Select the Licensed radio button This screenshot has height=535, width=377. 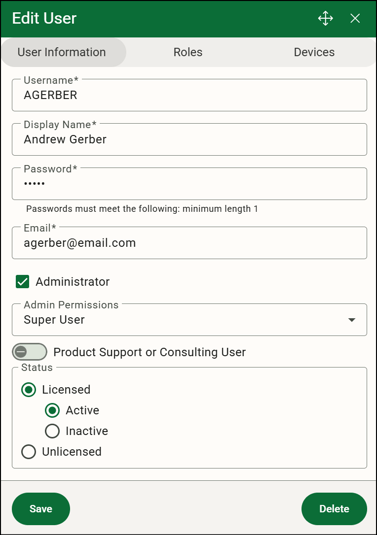point(28,390)
